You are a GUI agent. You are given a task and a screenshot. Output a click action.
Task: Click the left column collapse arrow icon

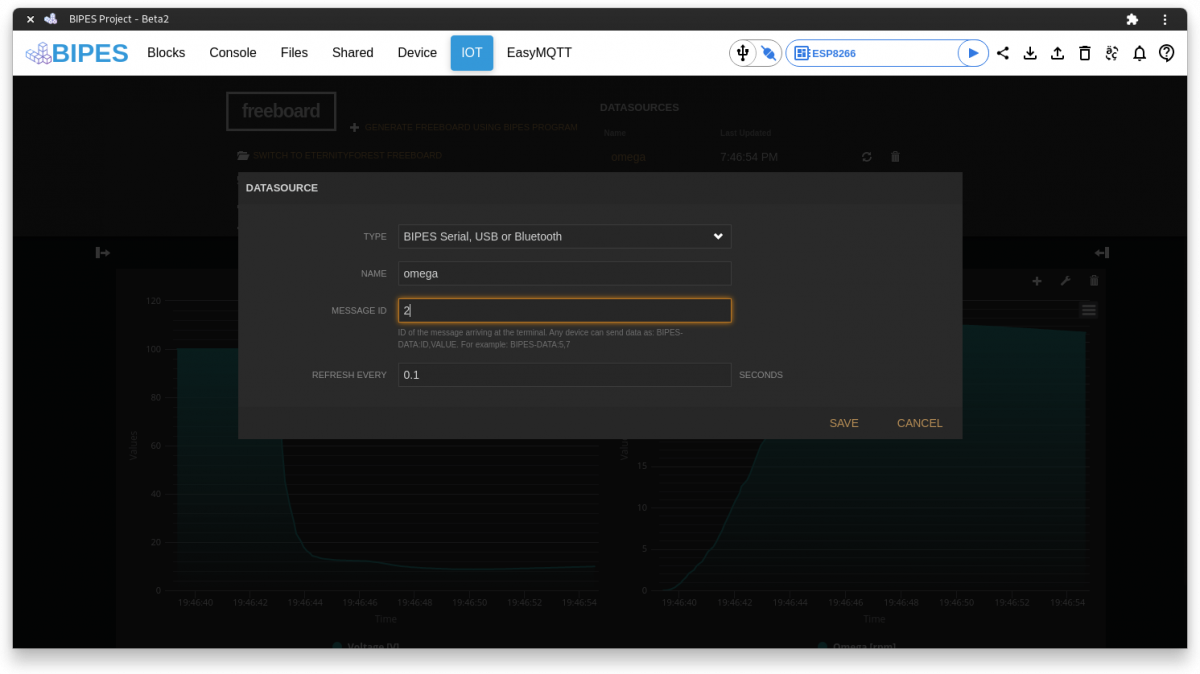point(102,253)
